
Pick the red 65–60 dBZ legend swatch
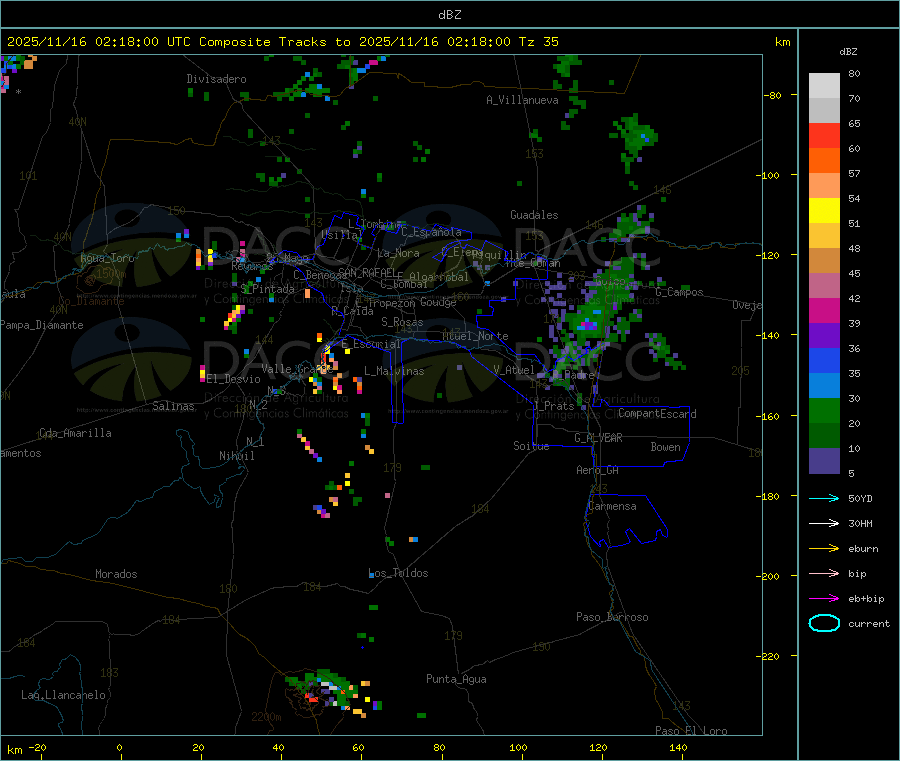pyautogui.click(x=824, y=135)
